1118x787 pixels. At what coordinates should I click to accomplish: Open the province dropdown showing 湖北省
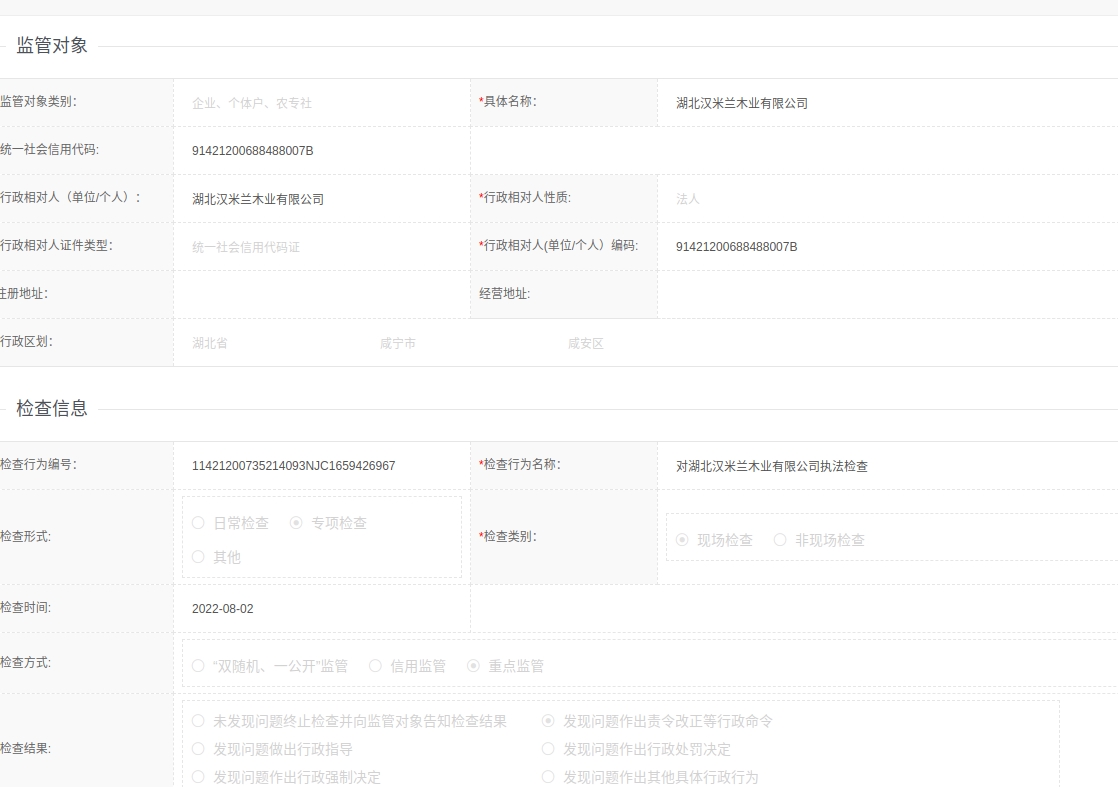274,343
